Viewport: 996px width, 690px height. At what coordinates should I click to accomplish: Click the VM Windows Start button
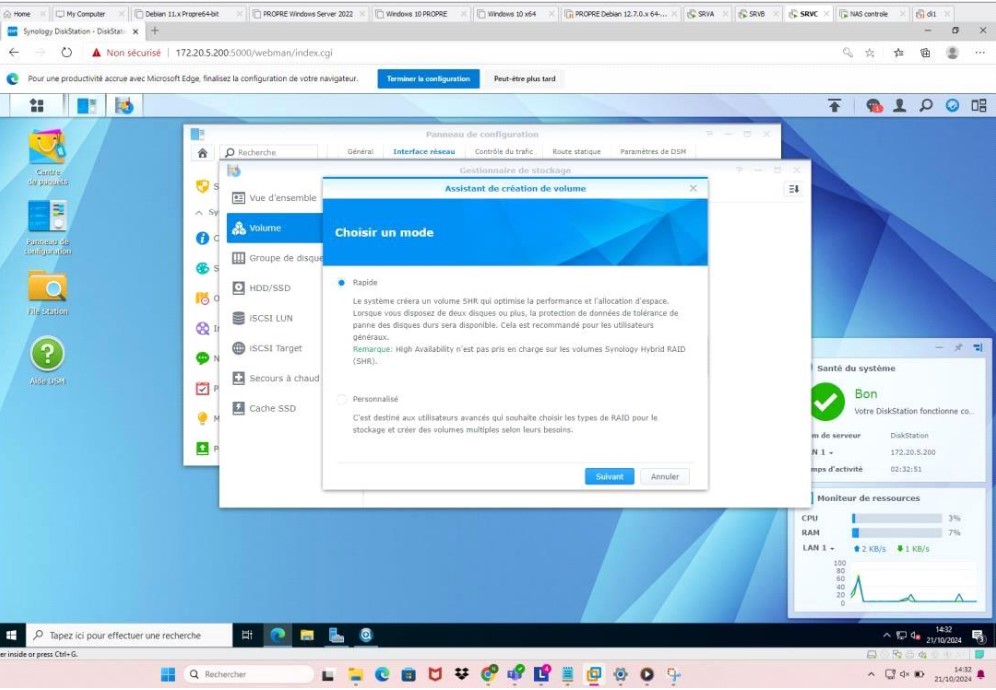tap(11, 635)
